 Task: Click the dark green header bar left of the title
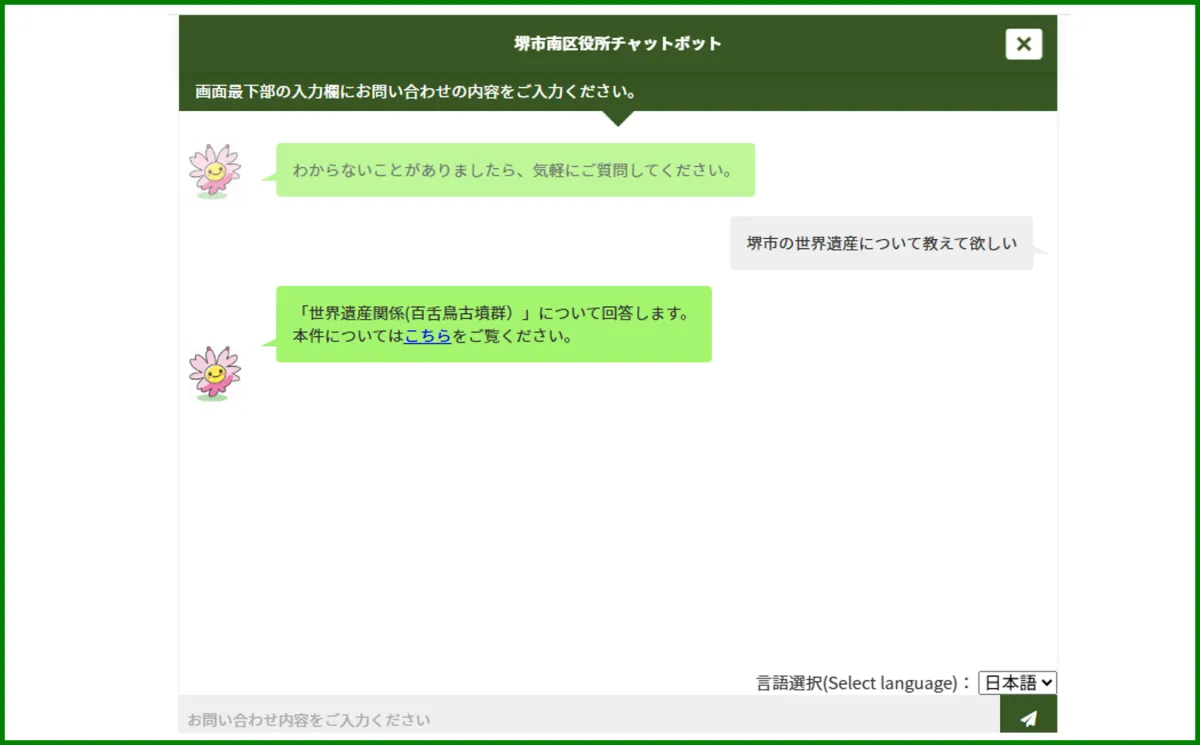tap(340, 44)
